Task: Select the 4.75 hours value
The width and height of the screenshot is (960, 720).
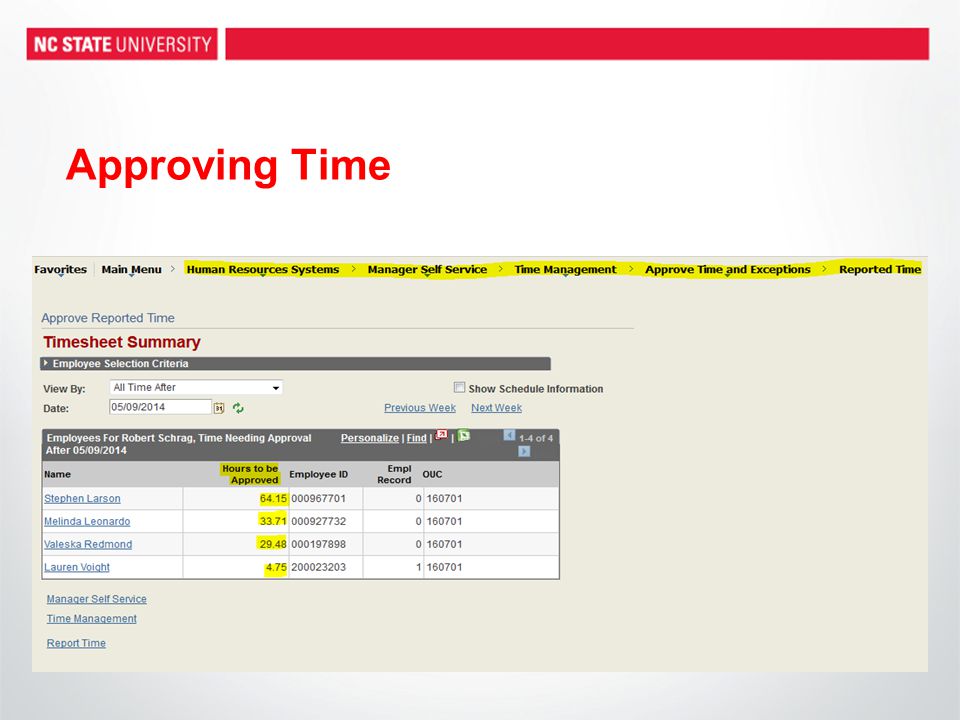Action: pyautogui.click(x=276, y=567)
